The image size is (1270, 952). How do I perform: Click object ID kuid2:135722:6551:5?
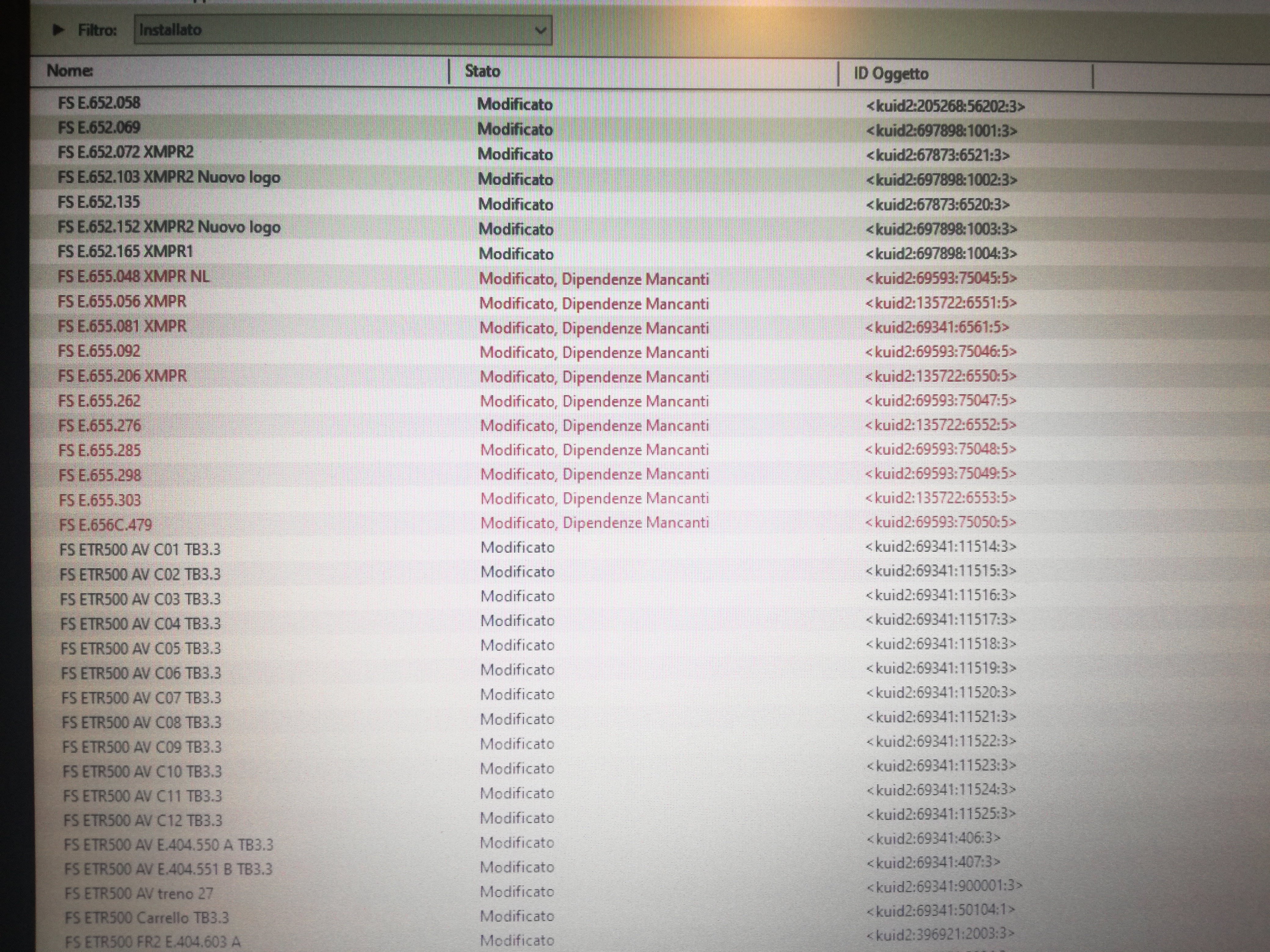[x=941, y=303]
